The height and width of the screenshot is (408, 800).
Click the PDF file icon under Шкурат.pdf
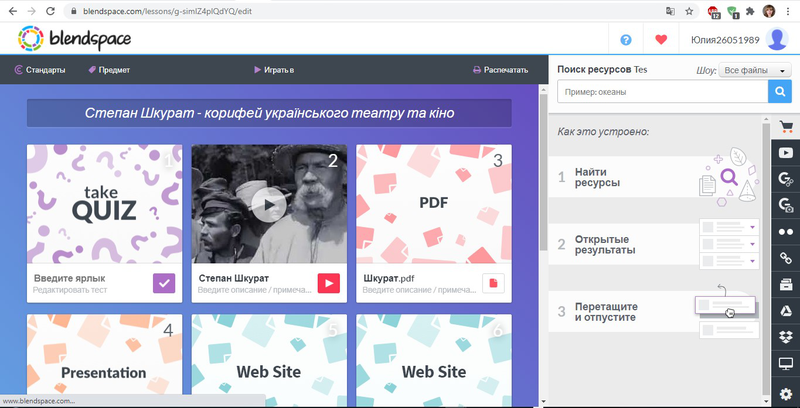point(494,283)
